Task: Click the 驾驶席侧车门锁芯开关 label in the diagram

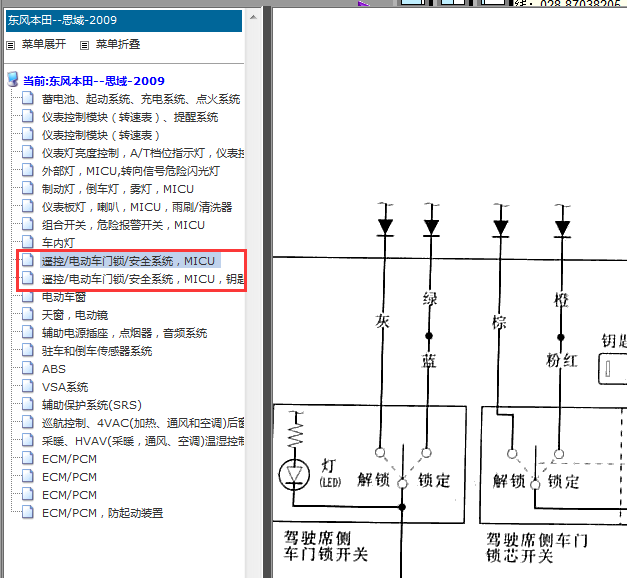Action: (537, 548)
